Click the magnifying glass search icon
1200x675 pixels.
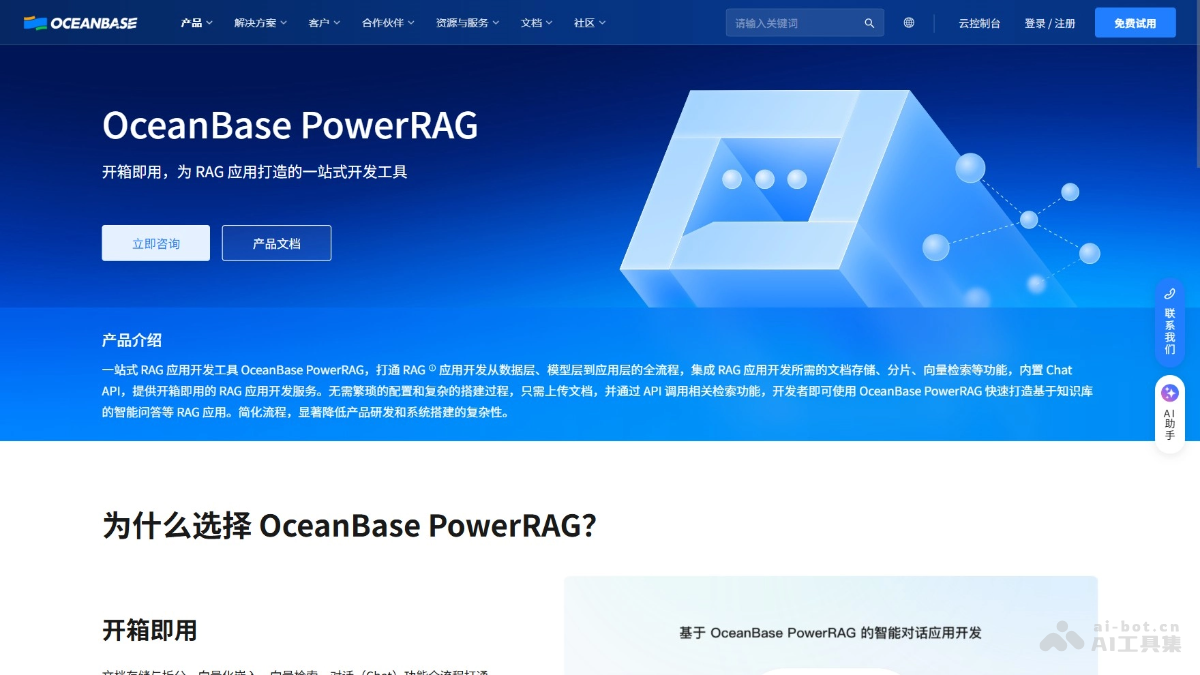[869, 22]
